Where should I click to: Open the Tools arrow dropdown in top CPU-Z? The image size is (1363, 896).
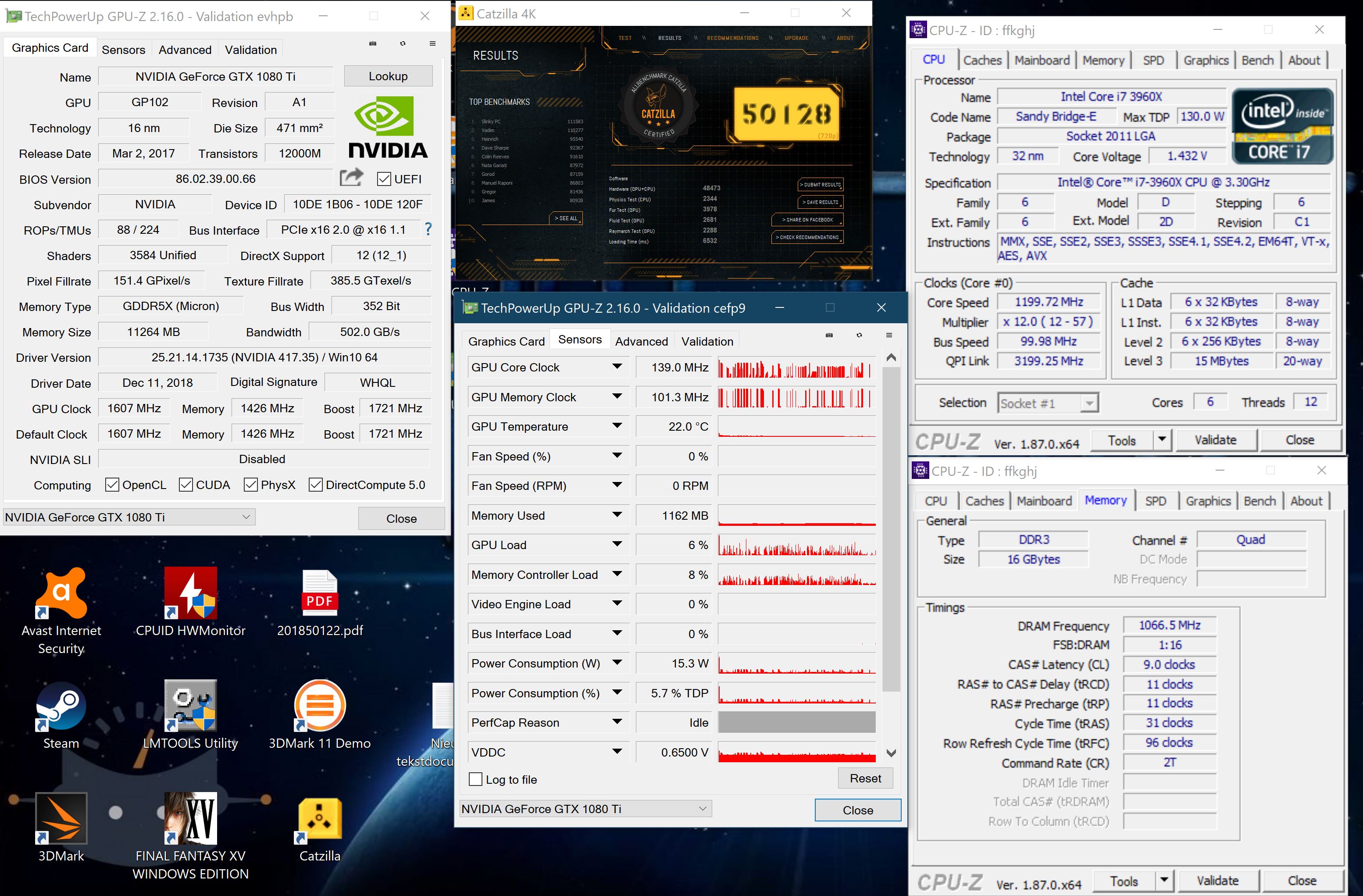pos(1162,440)
